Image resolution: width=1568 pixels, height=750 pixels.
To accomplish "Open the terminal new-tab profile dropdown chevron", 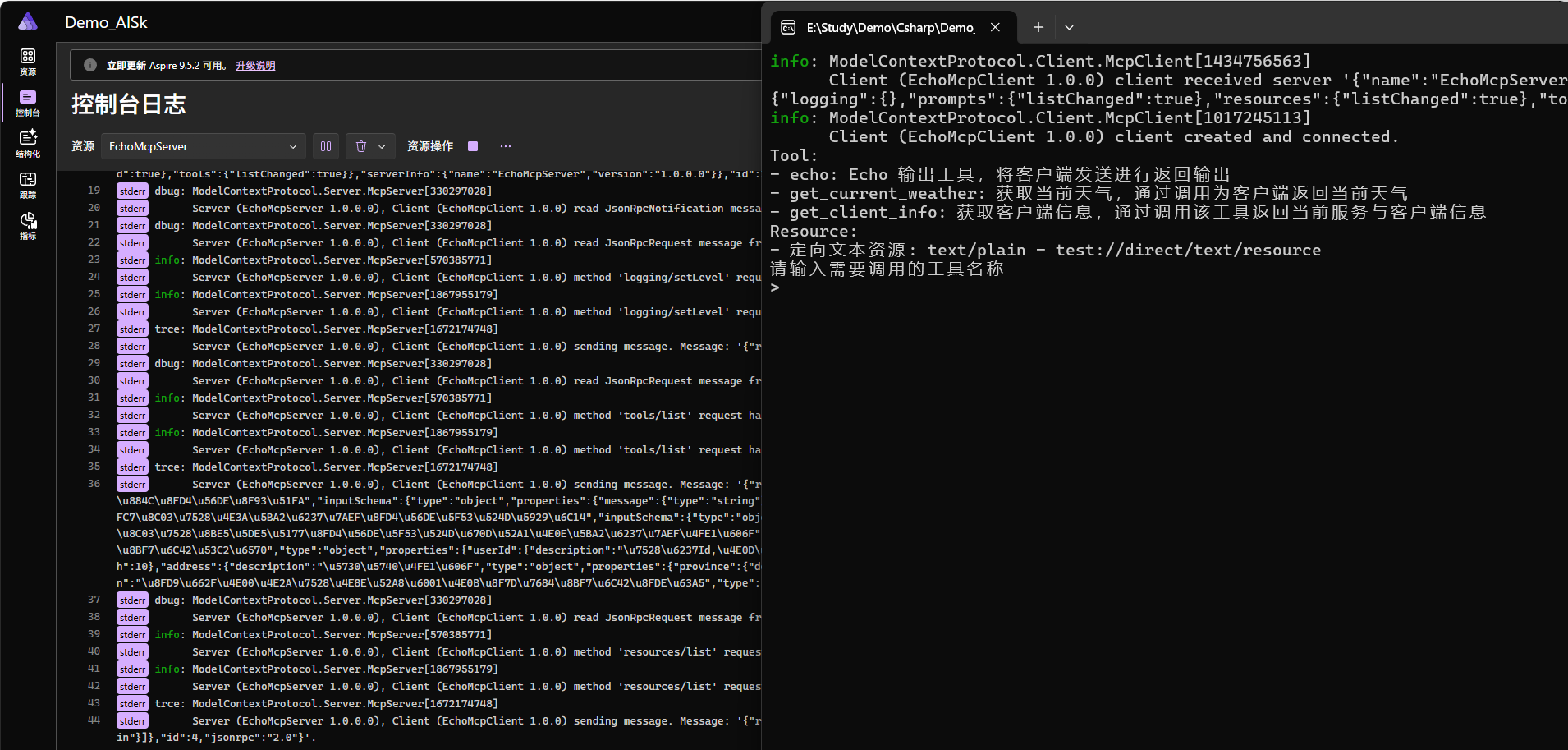I will 1069,27.
